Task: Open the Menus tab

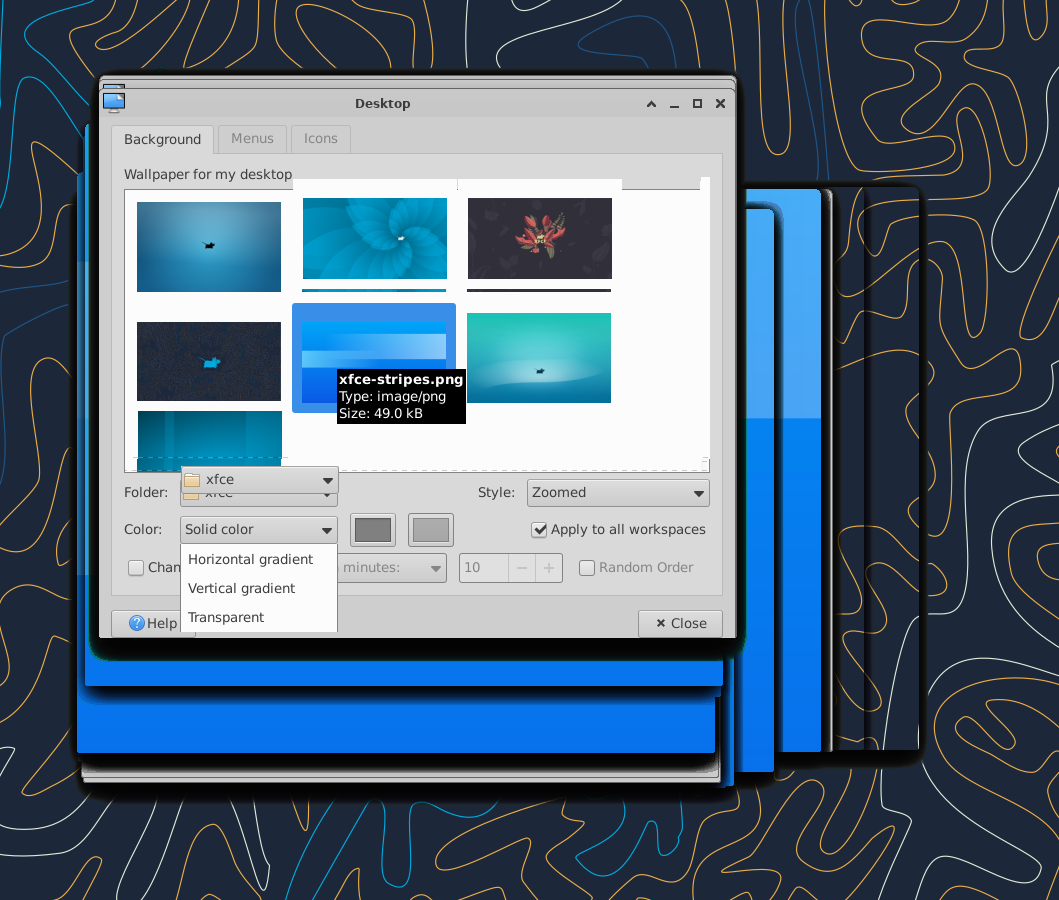Action: pyautogui.click(x=252, y=139)
